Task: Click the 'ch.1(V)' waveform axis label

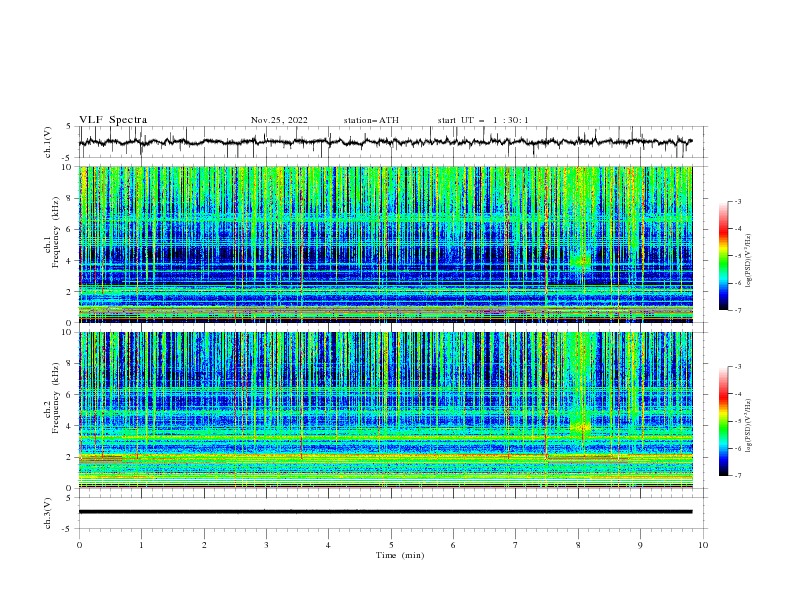Action: 48,142
